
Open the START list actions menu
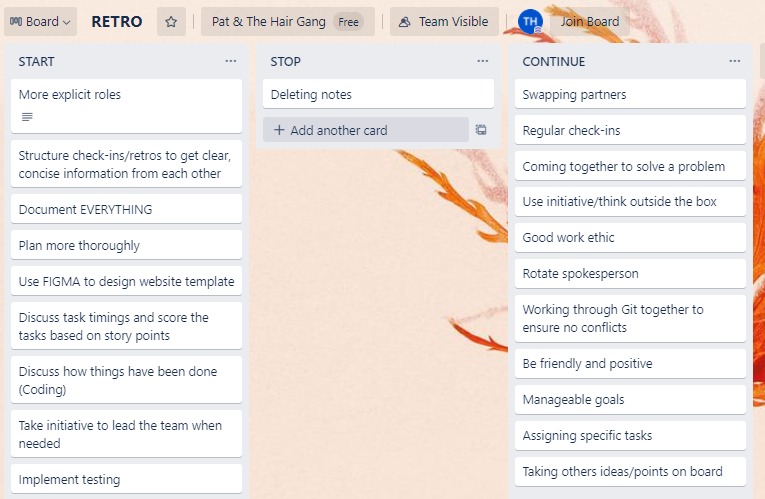[x=231, y=61]
